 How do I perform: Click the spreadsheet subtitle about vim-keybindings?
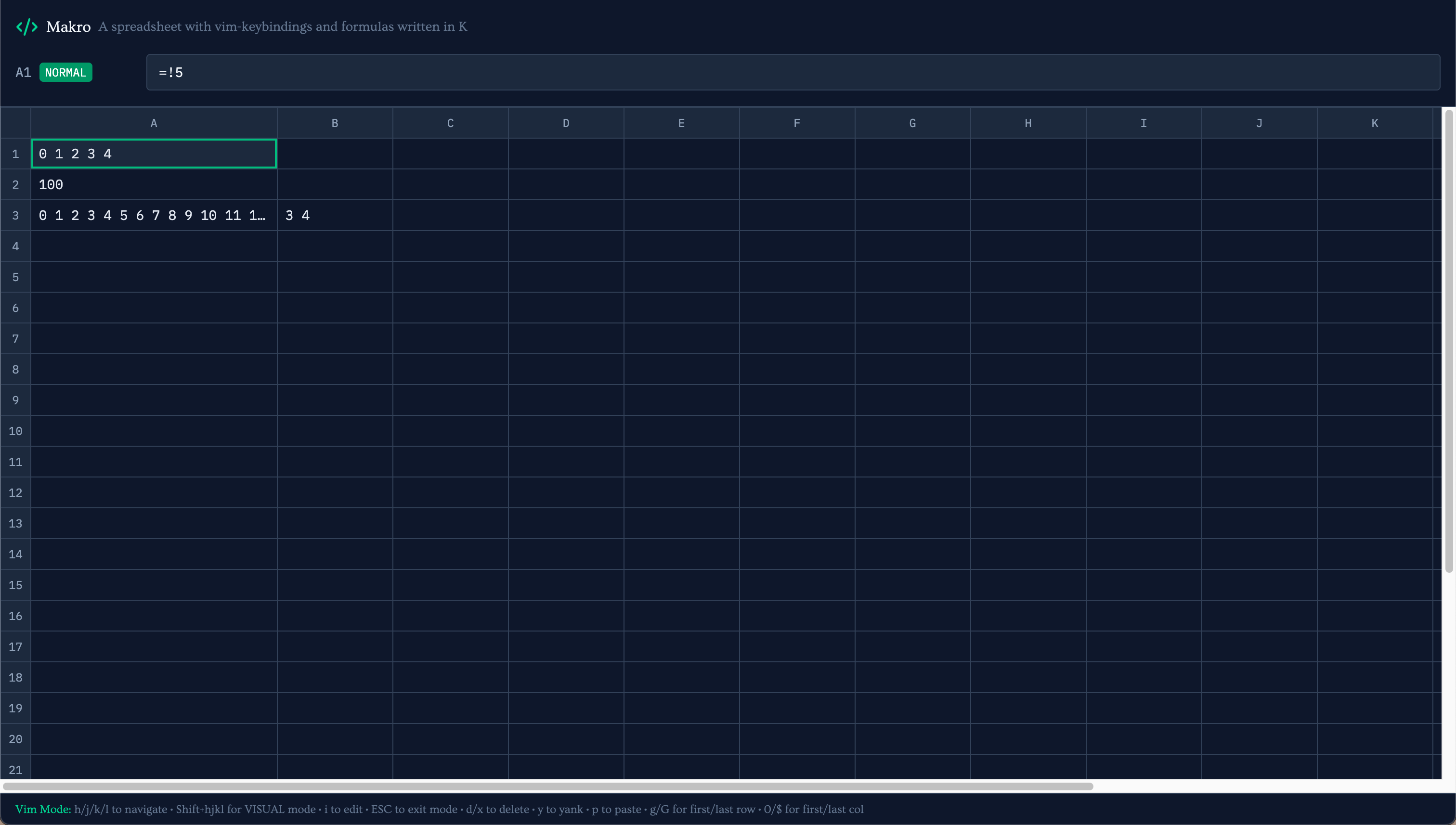click(x=283, y=26)
